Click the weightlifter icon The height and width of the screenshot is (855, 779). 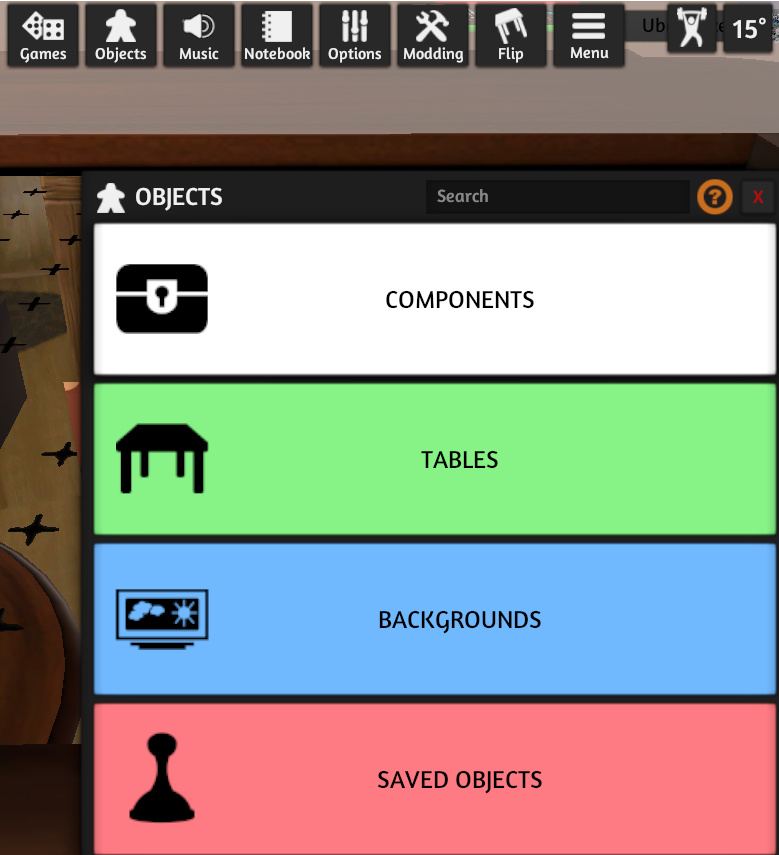click(x=692, y=28)
